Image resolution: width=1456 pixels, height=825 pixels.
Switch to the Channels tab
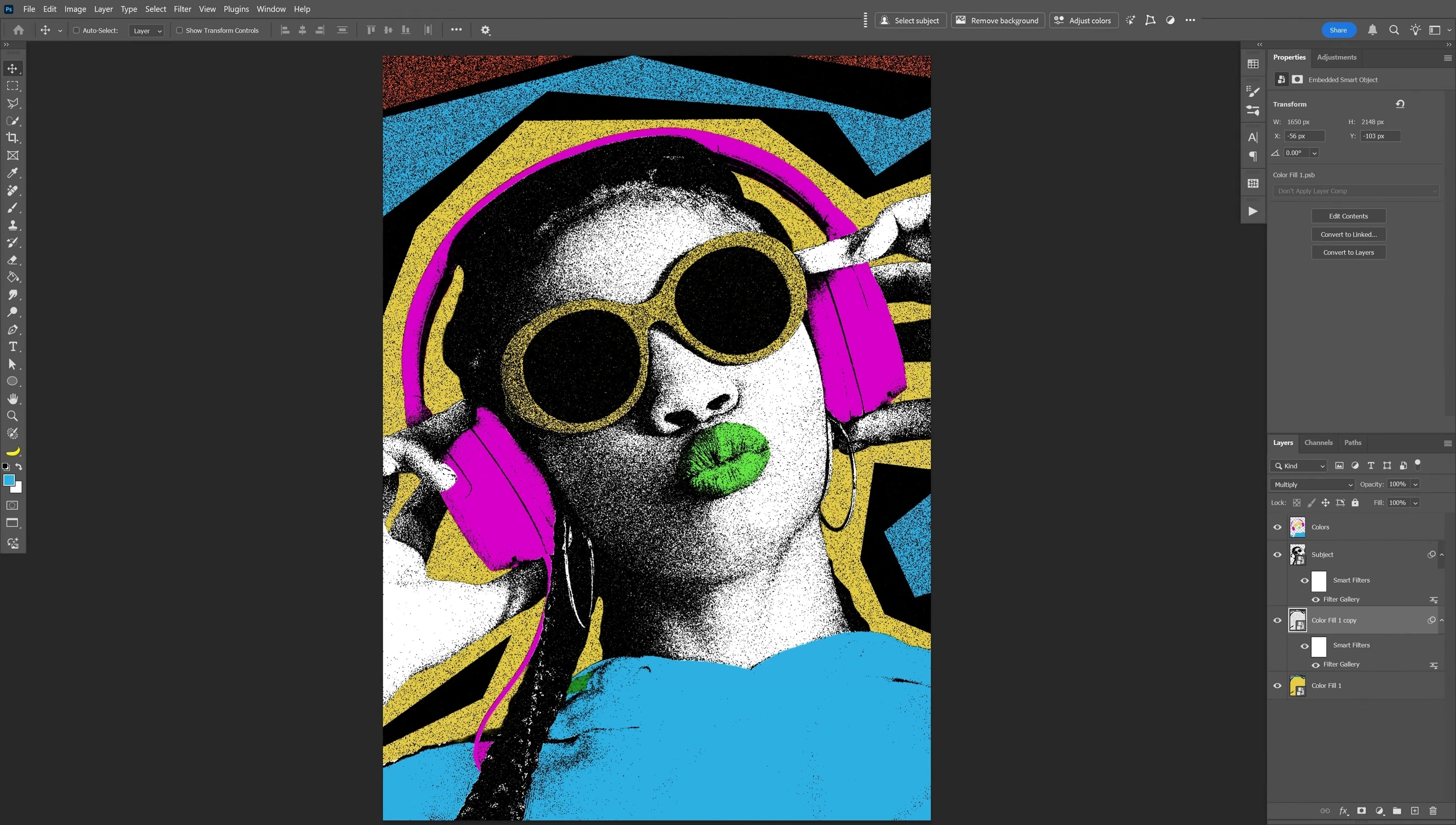(x=1318, y=442)
